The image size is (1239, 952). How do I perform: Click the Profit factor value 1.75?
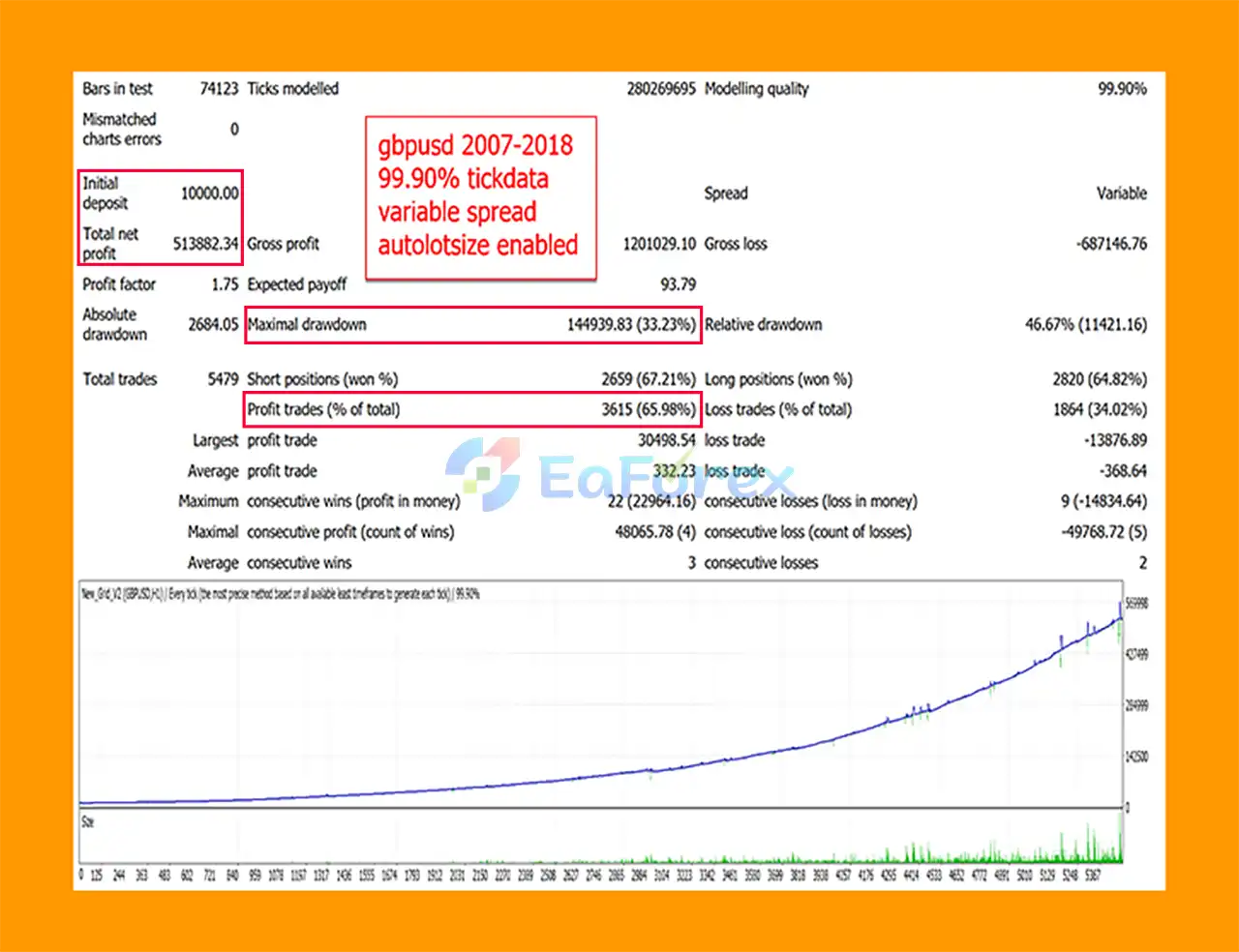[x=224, y=284]
